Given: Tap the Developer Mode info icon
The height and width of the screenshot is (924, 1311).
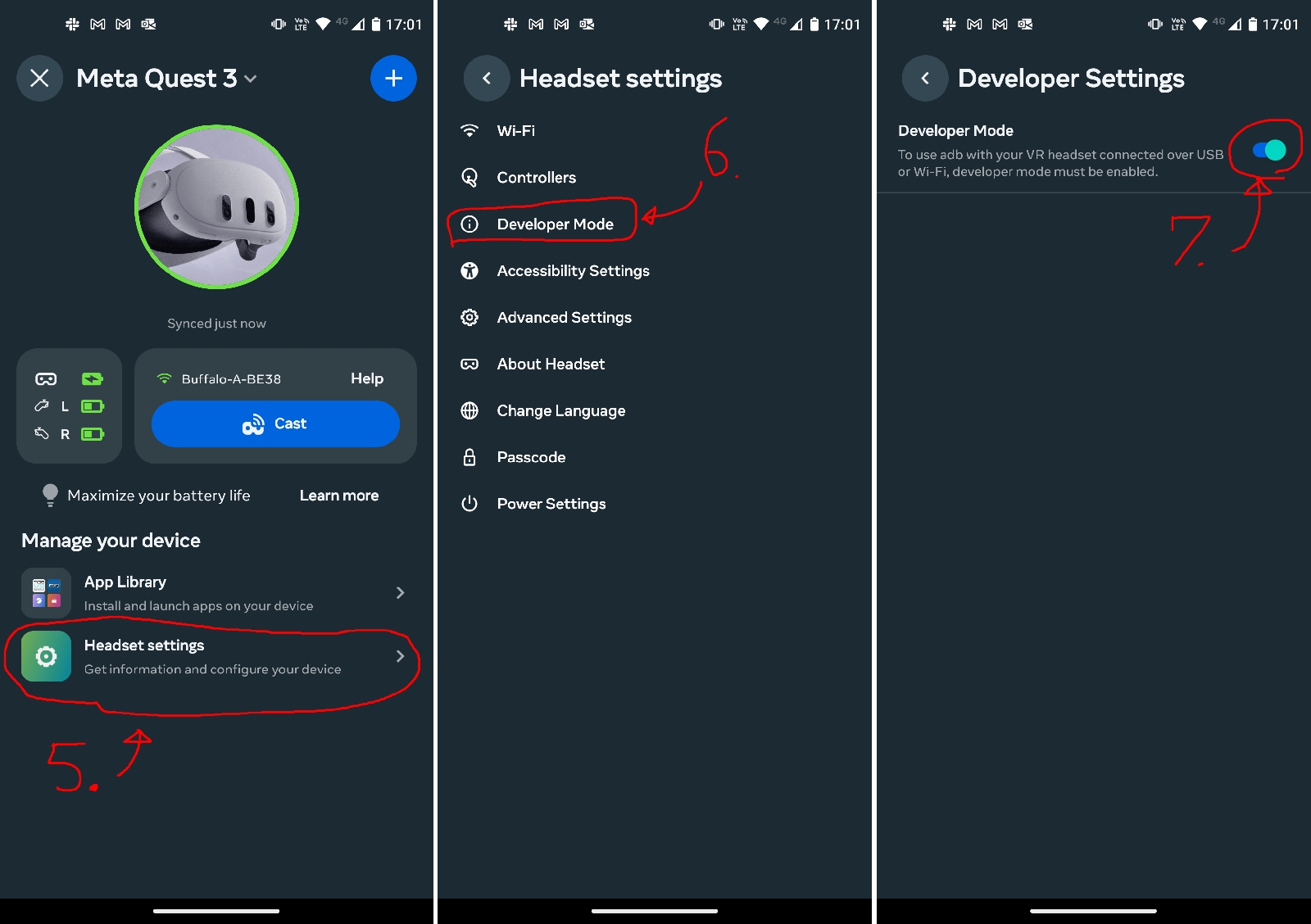Looking at the screenshot, I should pyautogui.click(x=470, y=224).
